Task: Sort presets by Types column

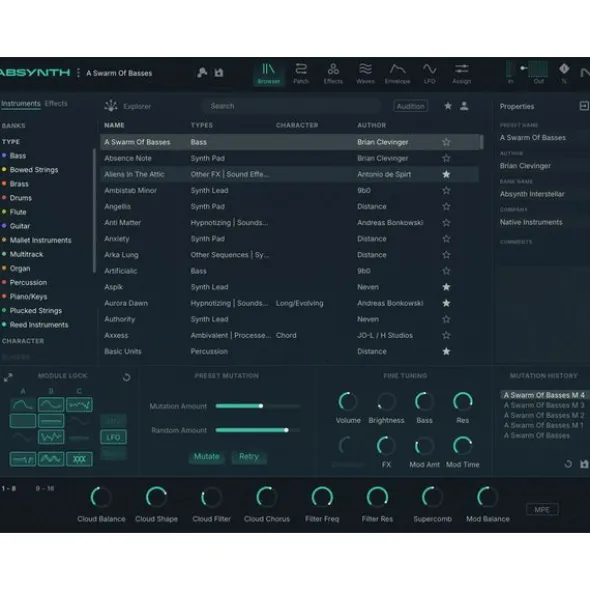Action: (x=202, y=125)
